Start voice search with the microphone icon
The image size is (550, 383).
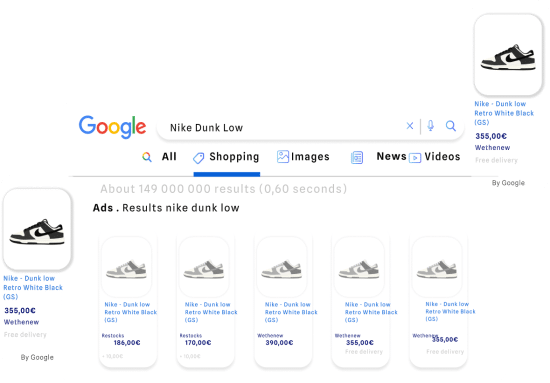(430, 126)
